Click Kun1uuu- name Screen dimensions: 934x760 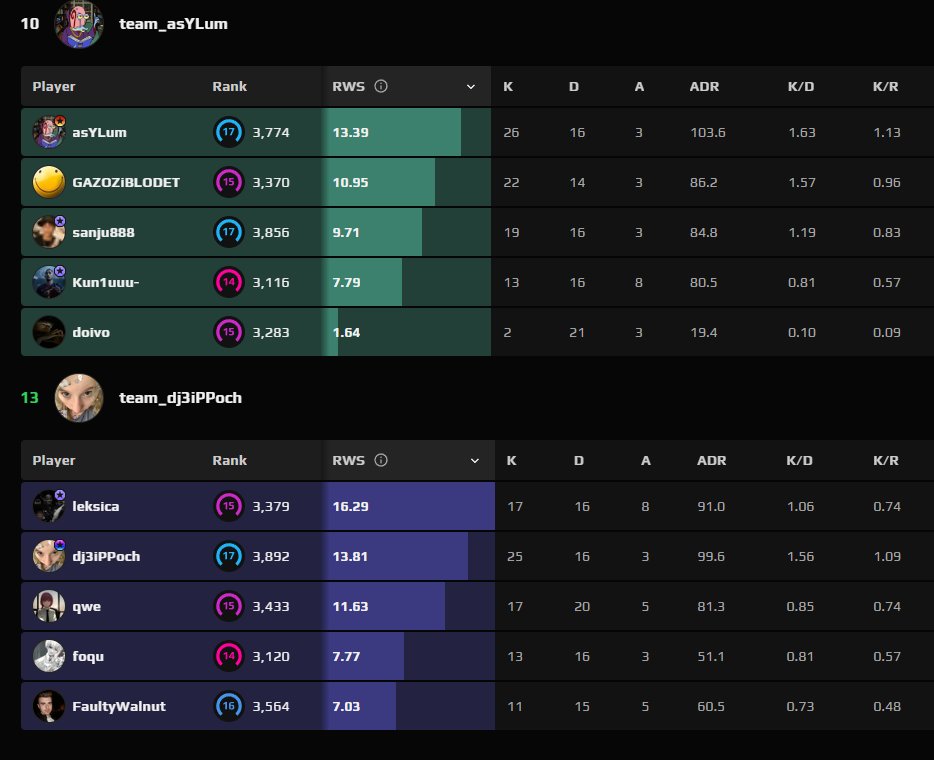pyautogui.click(x=105, y=282)
